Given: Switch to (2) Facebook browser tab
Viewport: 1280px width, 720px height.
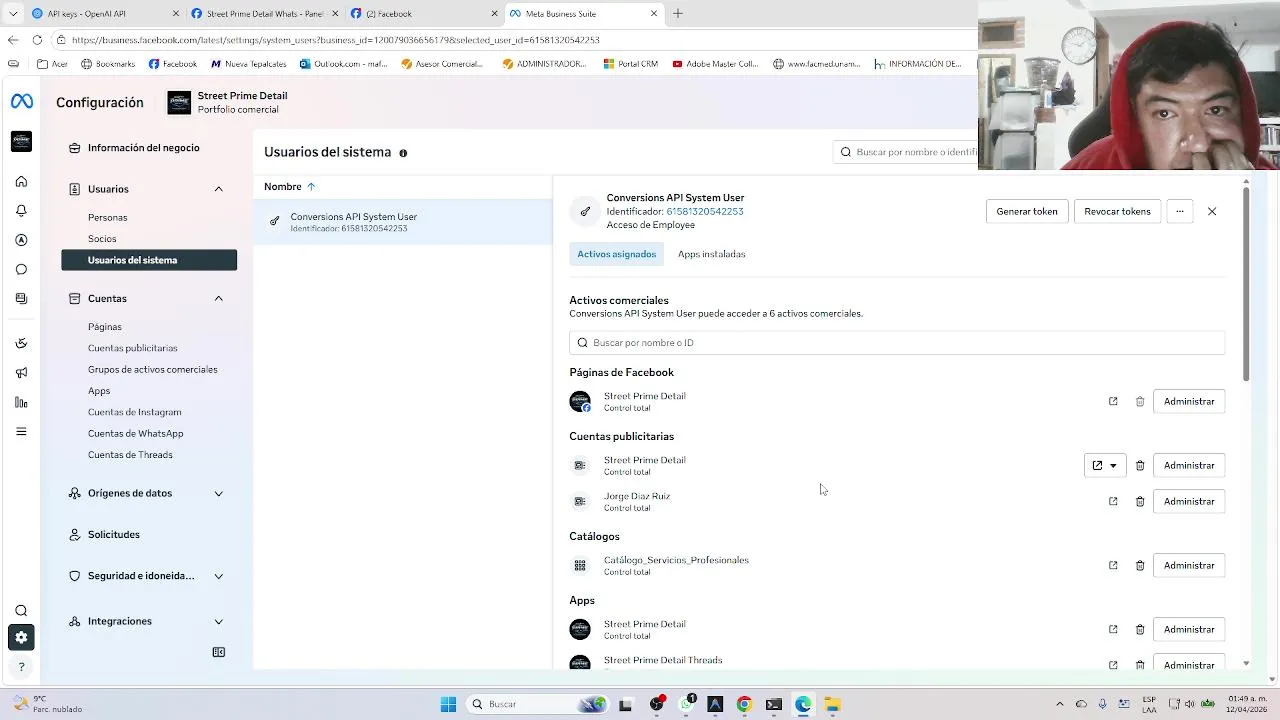Looking at the screenshot, I should (423, 14).
